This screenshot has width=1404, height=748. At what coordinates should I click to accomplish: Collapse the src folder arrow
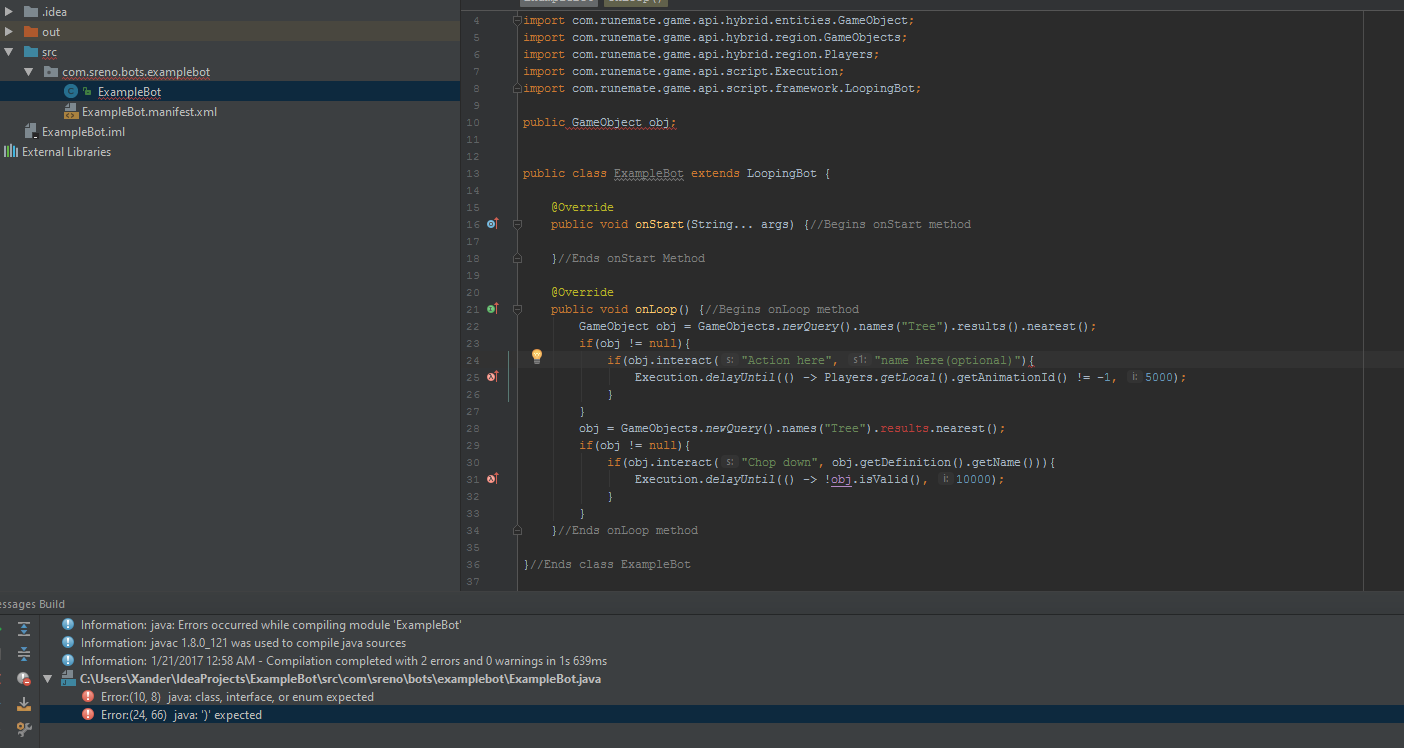[9, 52]
